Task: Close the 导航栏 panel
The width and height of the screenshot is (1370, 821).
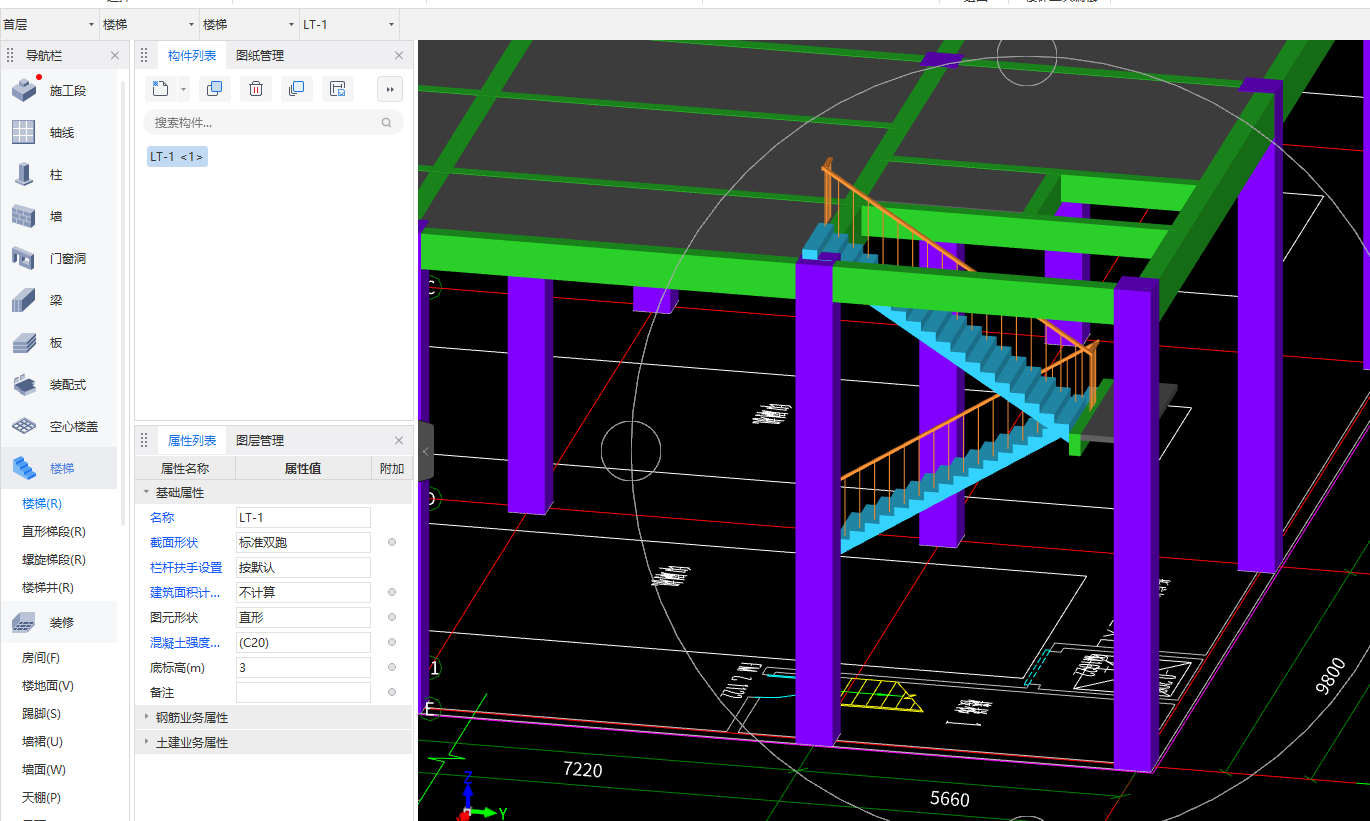Action: click(x=115, y=56)
